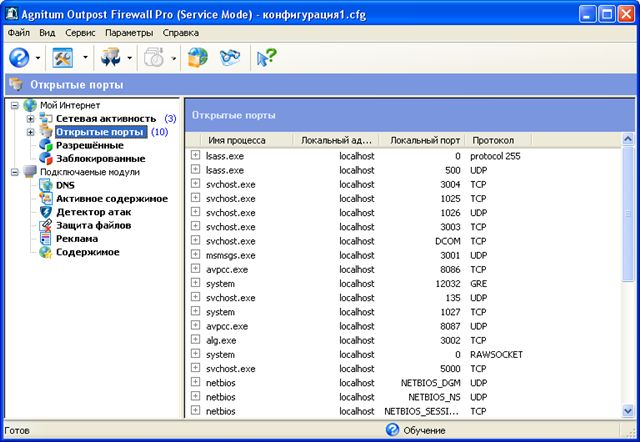Select the svchost.exe DCOM row
Screen dimensions: 640x442
coord(403,241)
